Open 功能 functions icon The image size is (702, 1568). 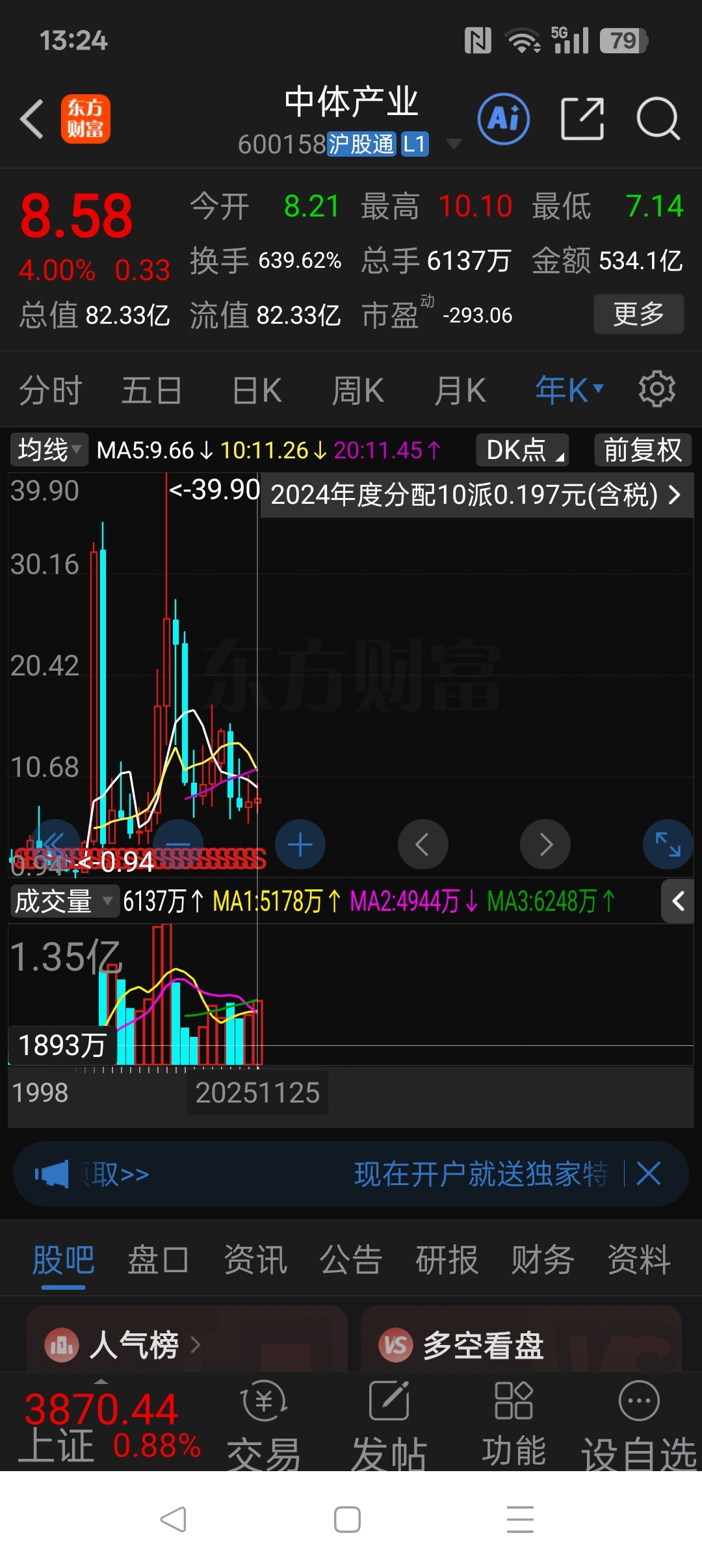coord(513,1424)
